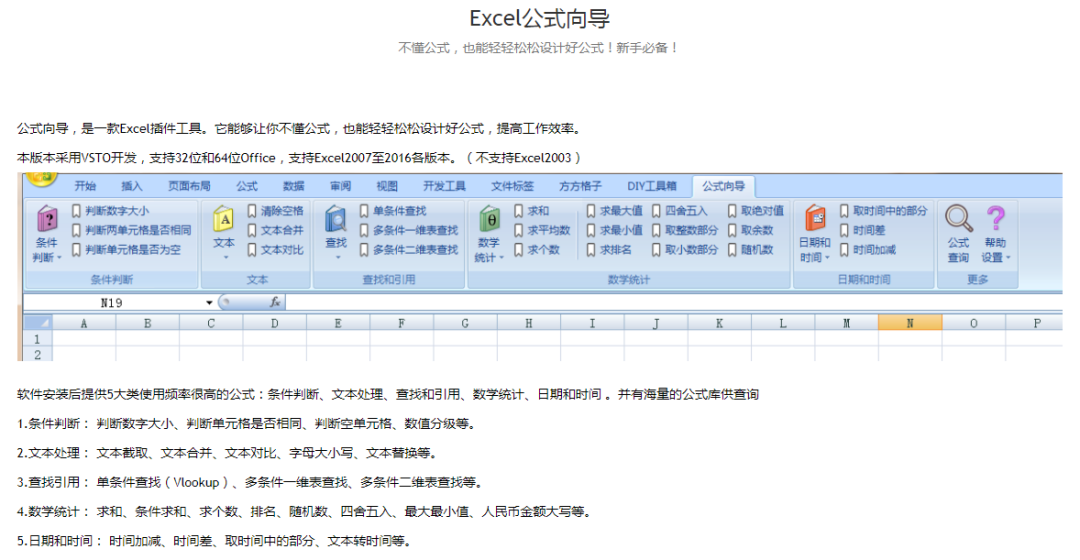Image resolution: width=1080 pixels, height=560 pixels.
Task: Click the line starting '5.日期和时间：'
Action: [214, 541]
